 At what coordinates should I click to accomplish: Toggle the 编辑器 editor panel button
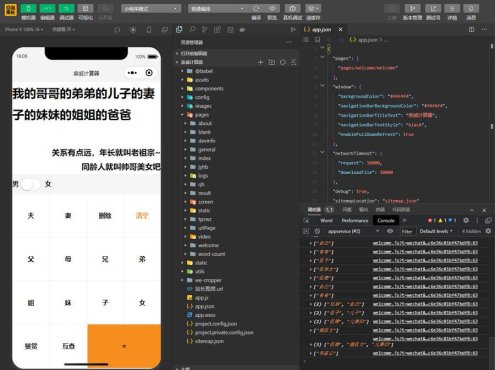[x=48, y=8]
